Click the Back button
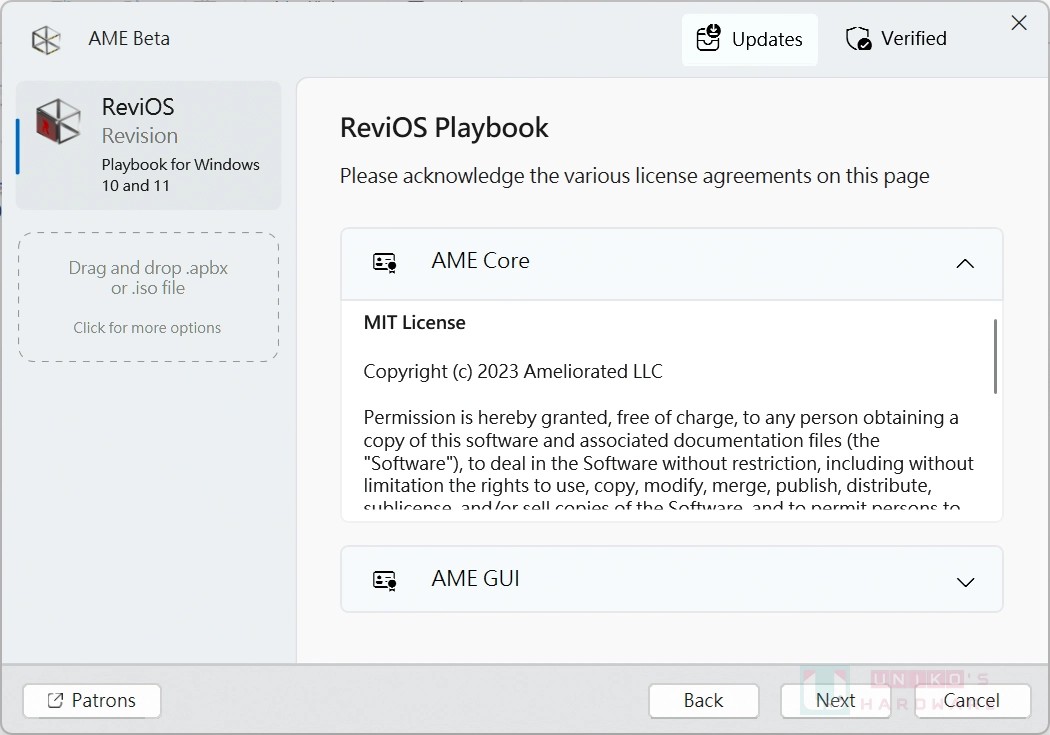Image resolution: width=1050 pixels, height=735 pixels. [x=703, y=700]
